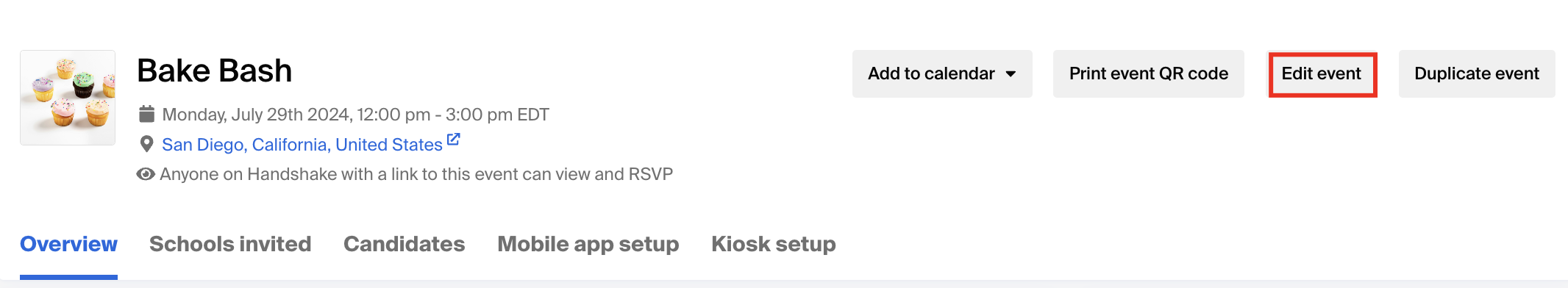Click Print event QR code button
The height and width of the screenshot is (288, 1568).
click(x=1149, y=73)
